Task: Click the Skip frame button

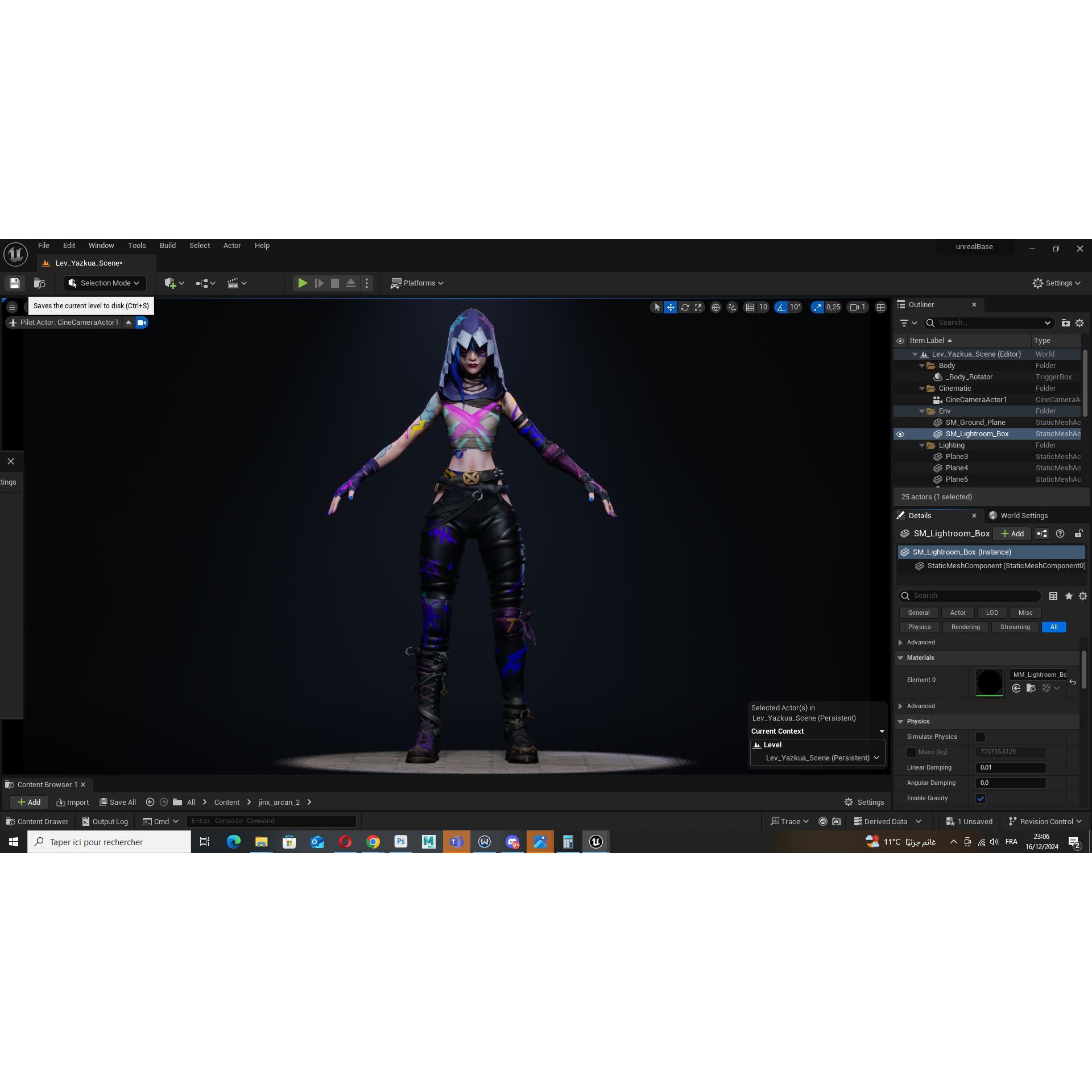Action: [319, 283]
